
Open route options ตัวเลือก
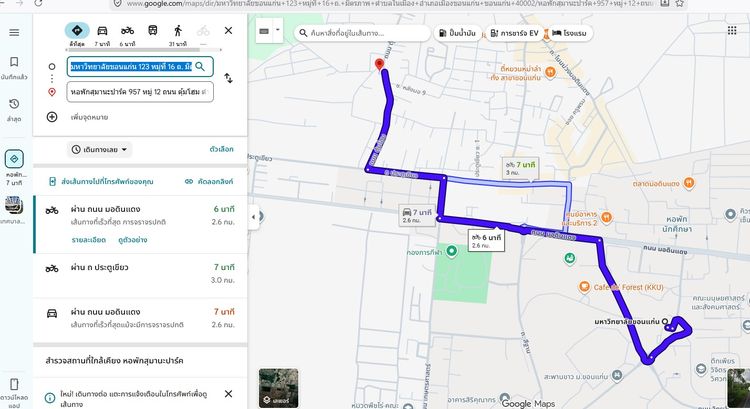pyautogui.click(x=221, y=149)
